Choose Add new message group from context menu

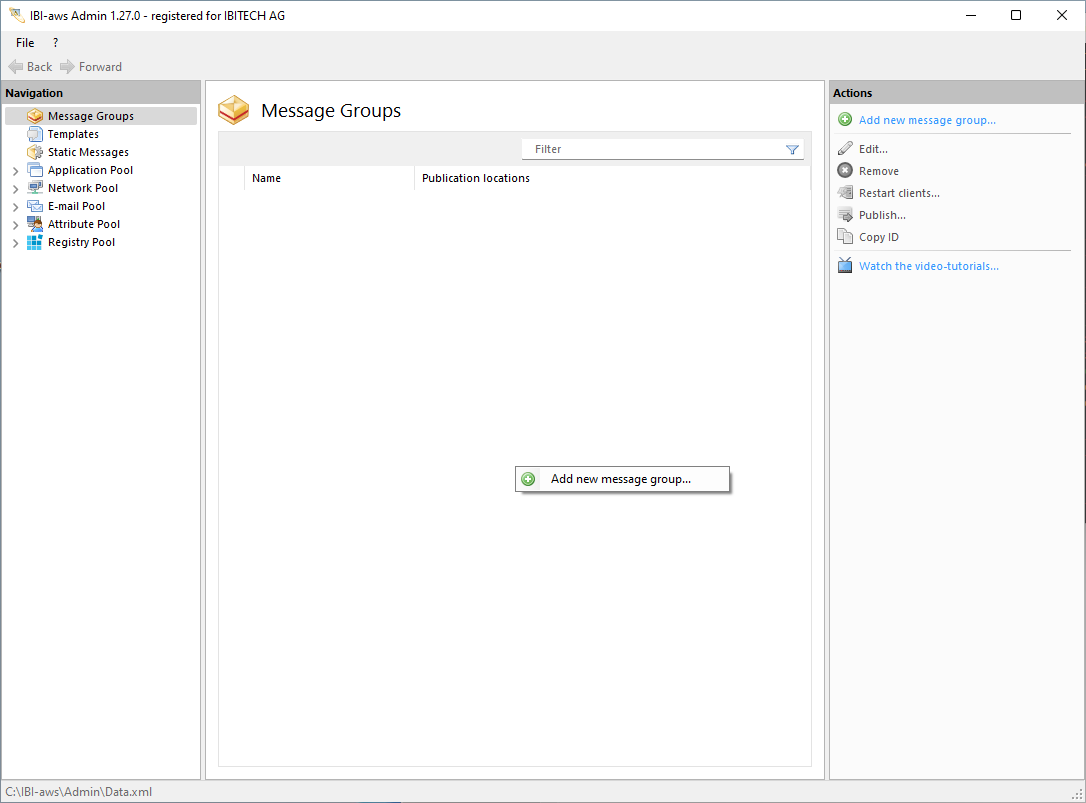(620, 479)
